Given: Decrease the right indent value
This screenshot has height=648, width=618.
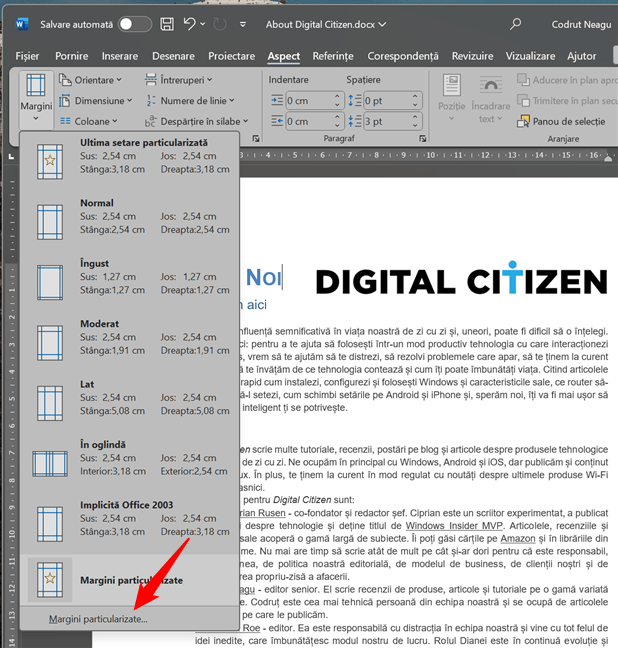Looking at the screenshot, I should 337,125.
